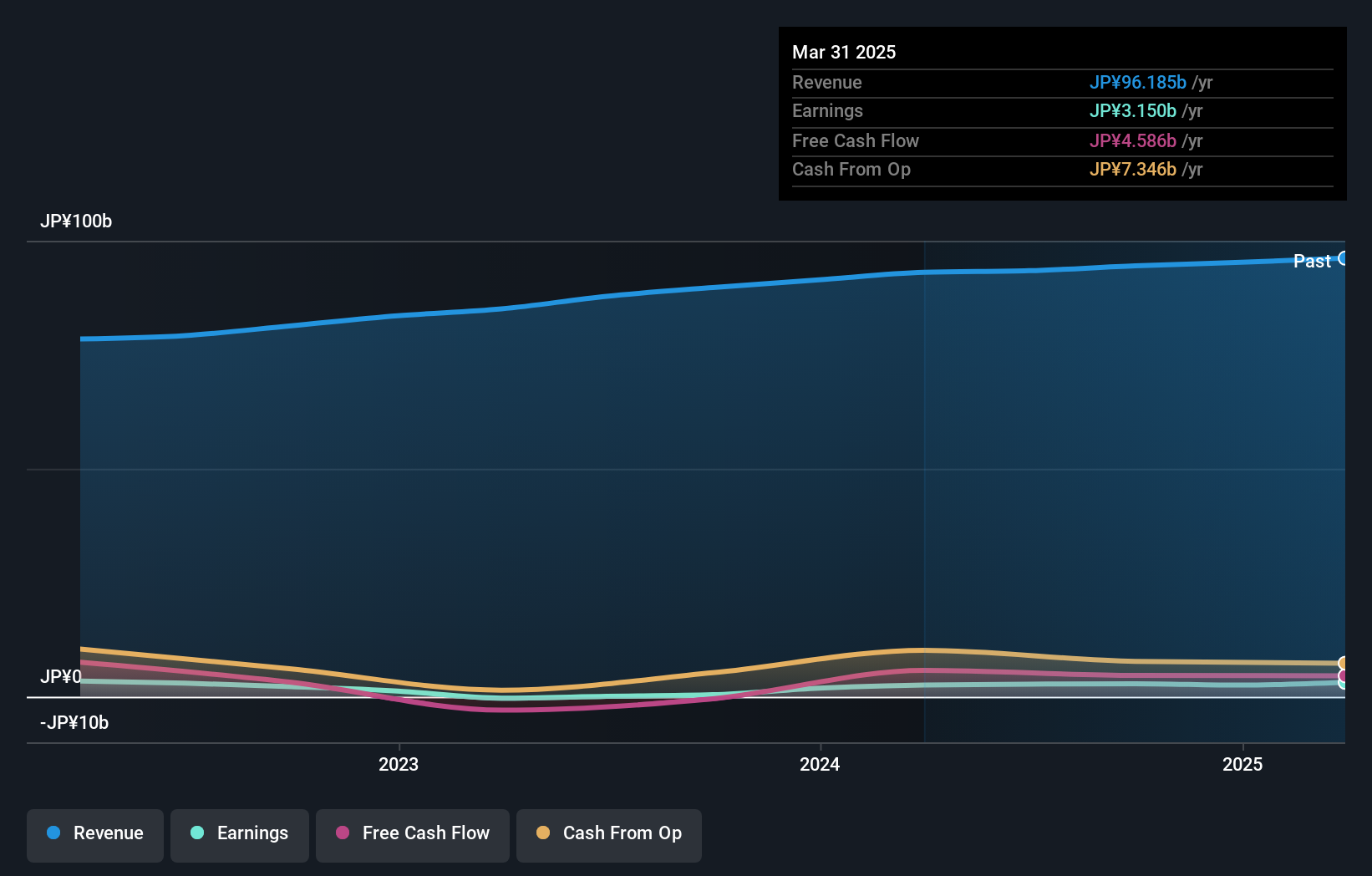Click the Revenue row label in tooltip
Image resolution: width=1372 pixels, height=876 pixels.
(x=827, y=82)
